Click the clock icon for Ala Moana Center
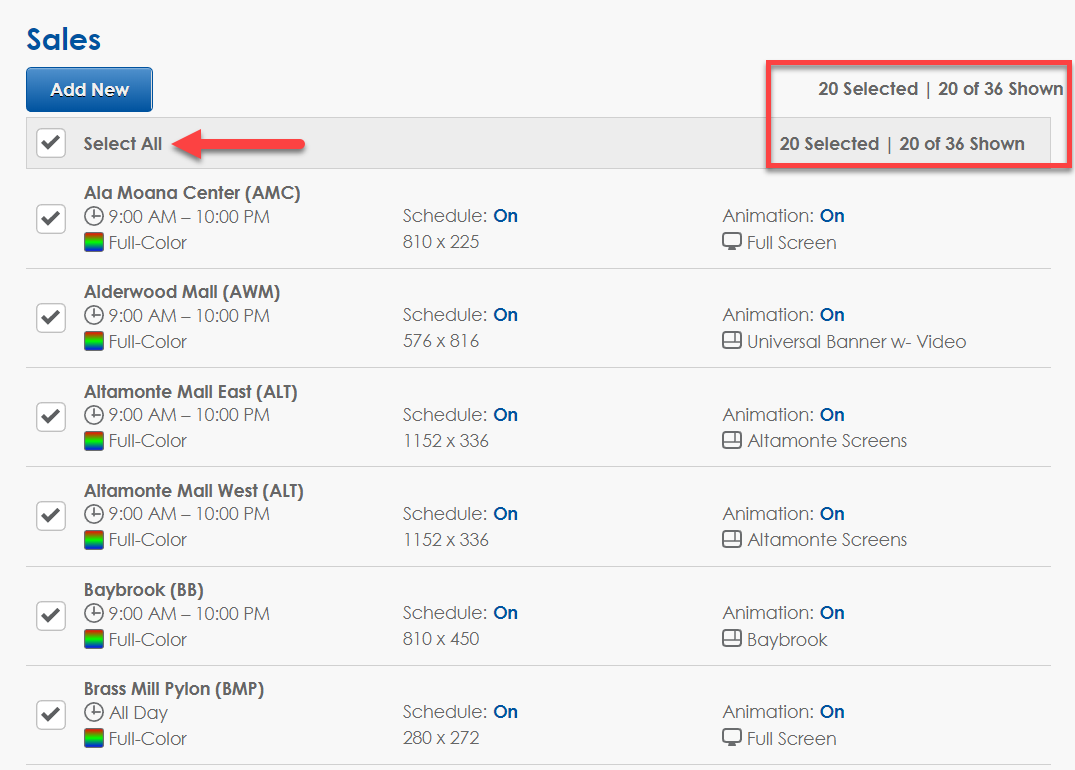1075x770 pixels. click(x=94, y=217)
